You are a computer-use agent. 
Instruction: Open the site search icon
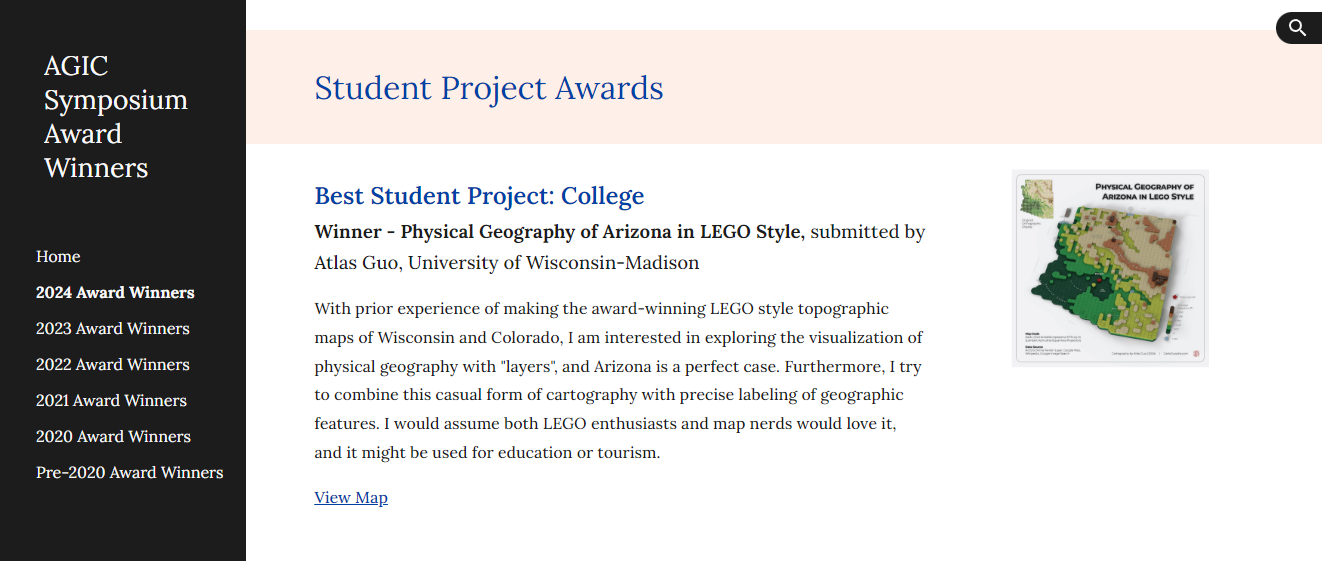coord(1297,28)
